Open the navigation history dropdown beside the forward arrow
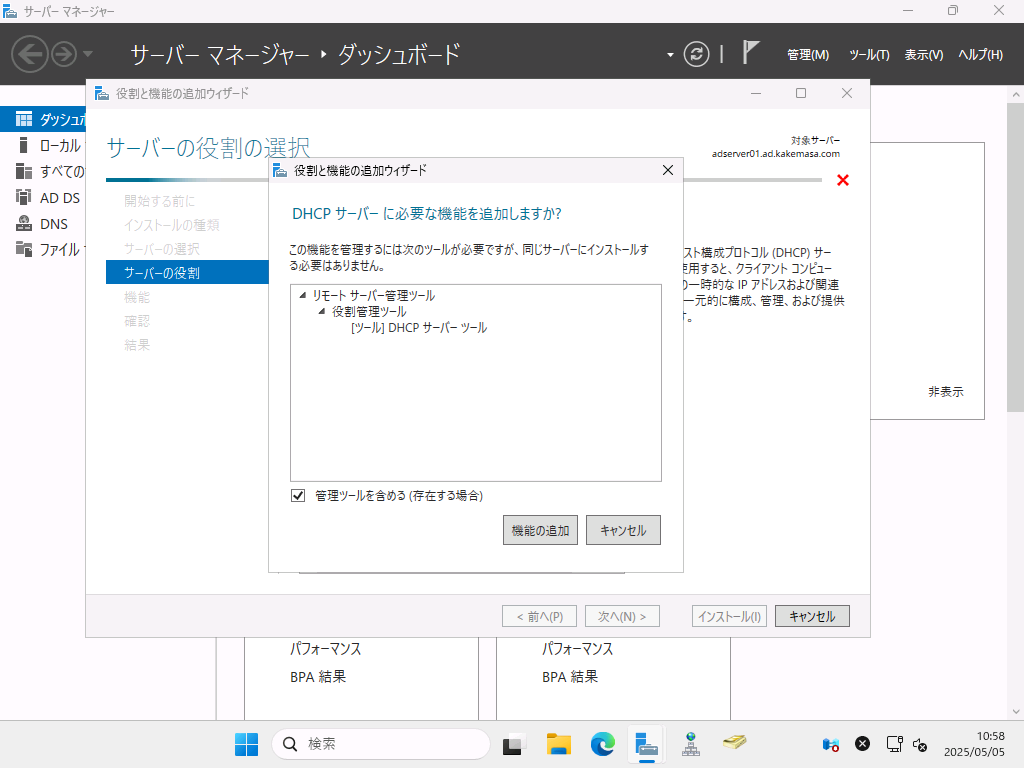 [x=88, y=54]
